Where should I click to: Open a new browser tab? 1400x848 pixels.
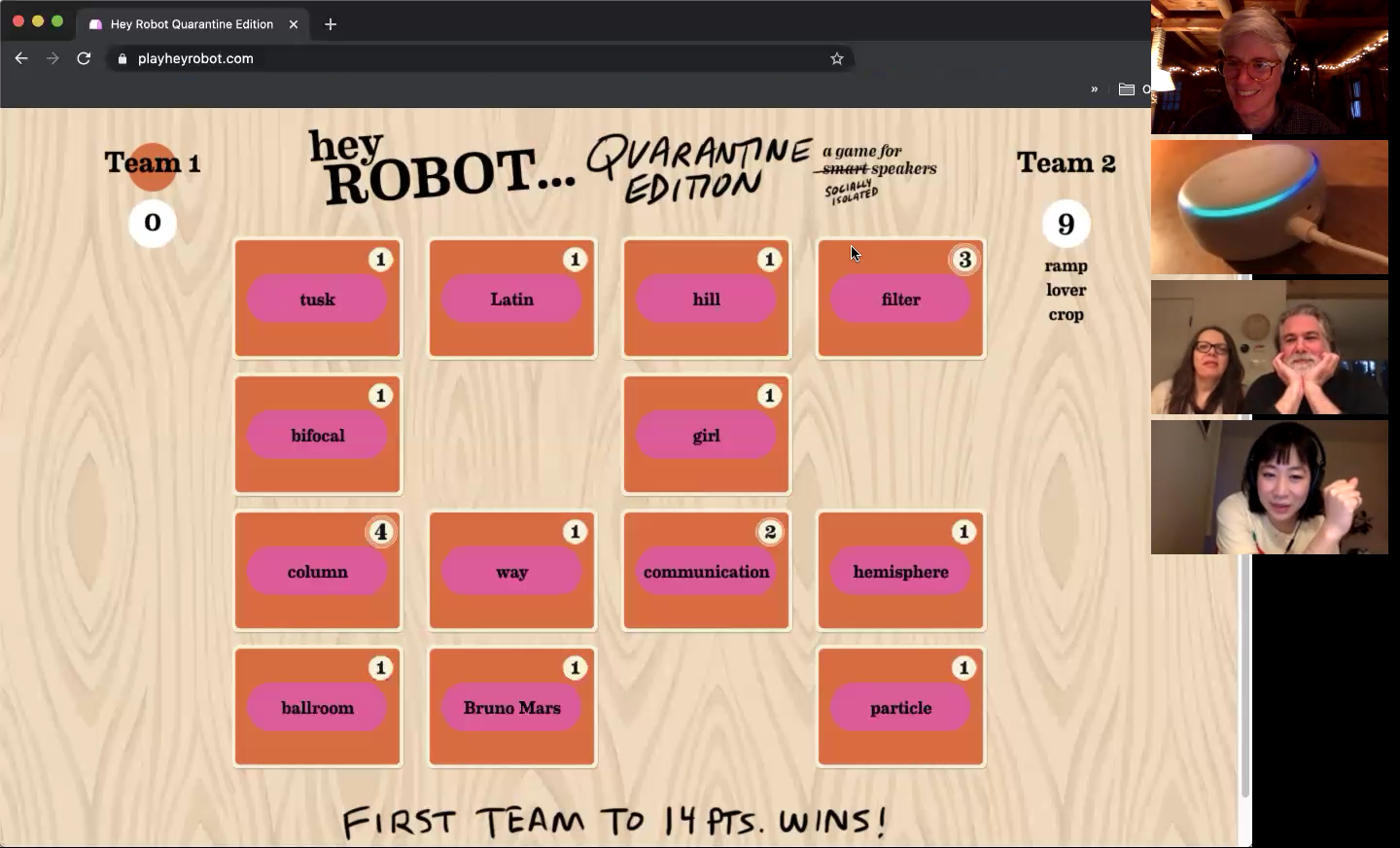tap(331, 24)
